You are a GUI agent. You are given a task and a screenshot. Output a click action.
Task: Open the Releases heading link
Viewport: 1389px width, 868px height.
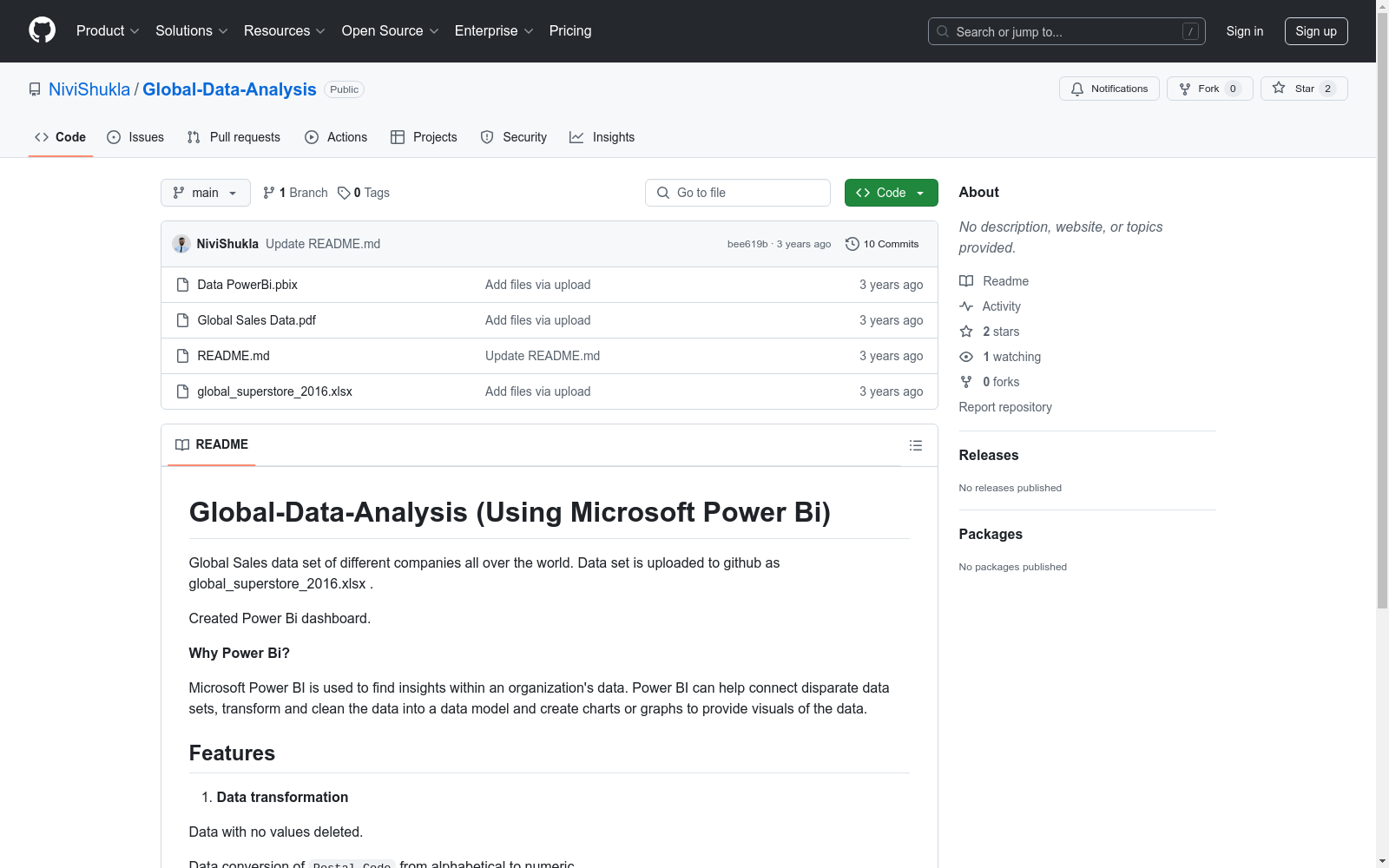989,455
